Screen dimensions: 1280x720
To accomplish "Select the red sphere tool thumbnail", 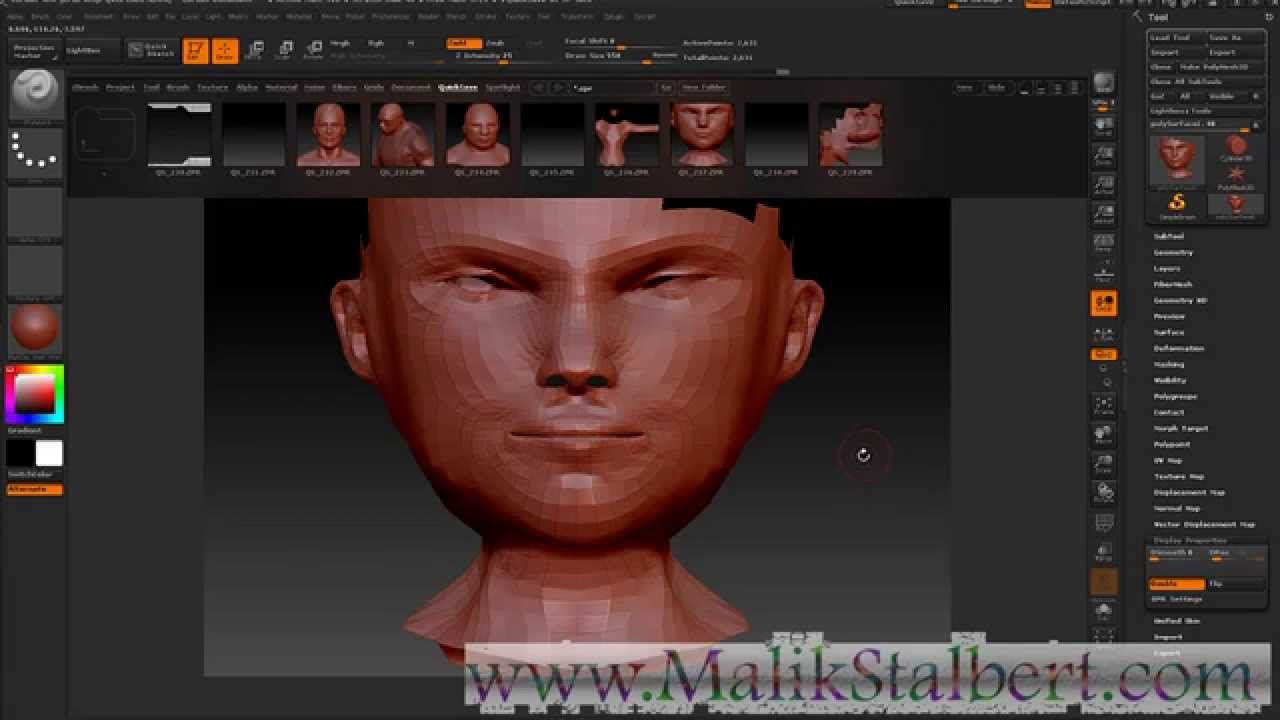I will [1236, 149].
